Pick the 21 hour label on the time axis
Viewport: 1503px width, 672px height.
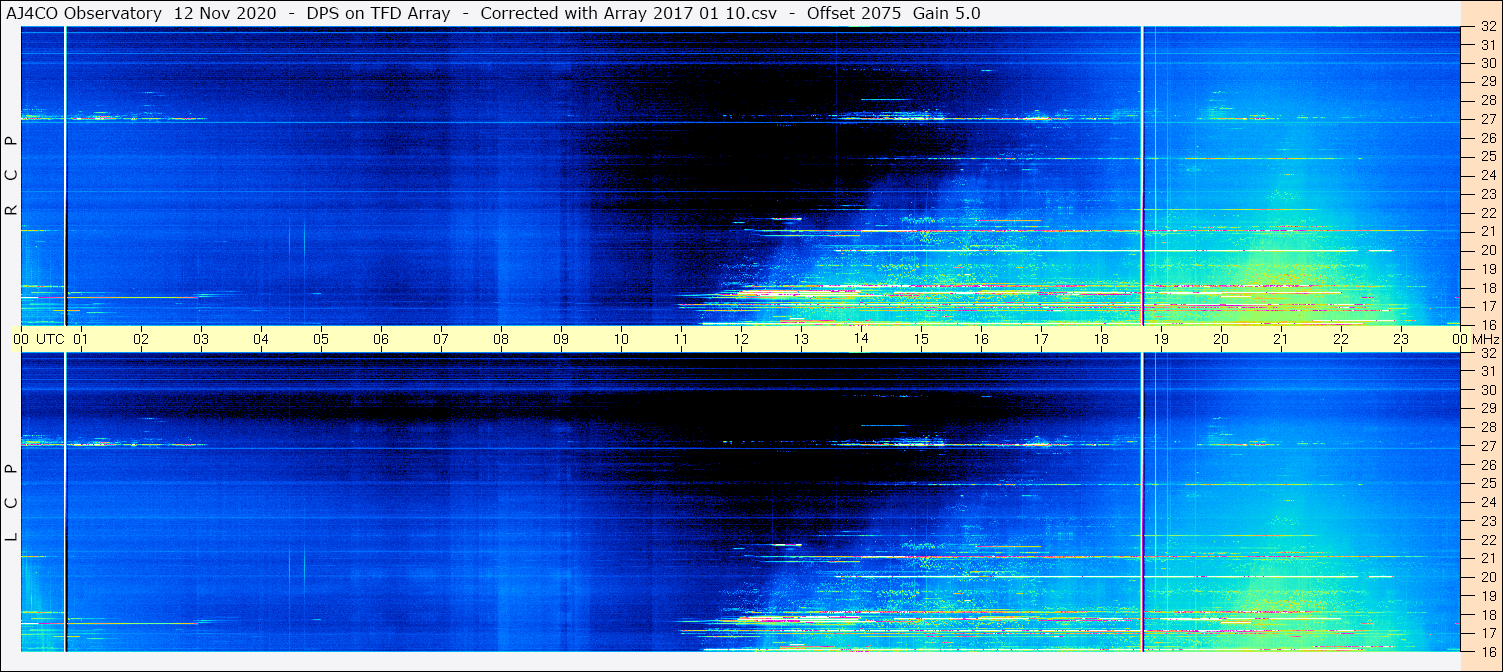(1281, 339)
